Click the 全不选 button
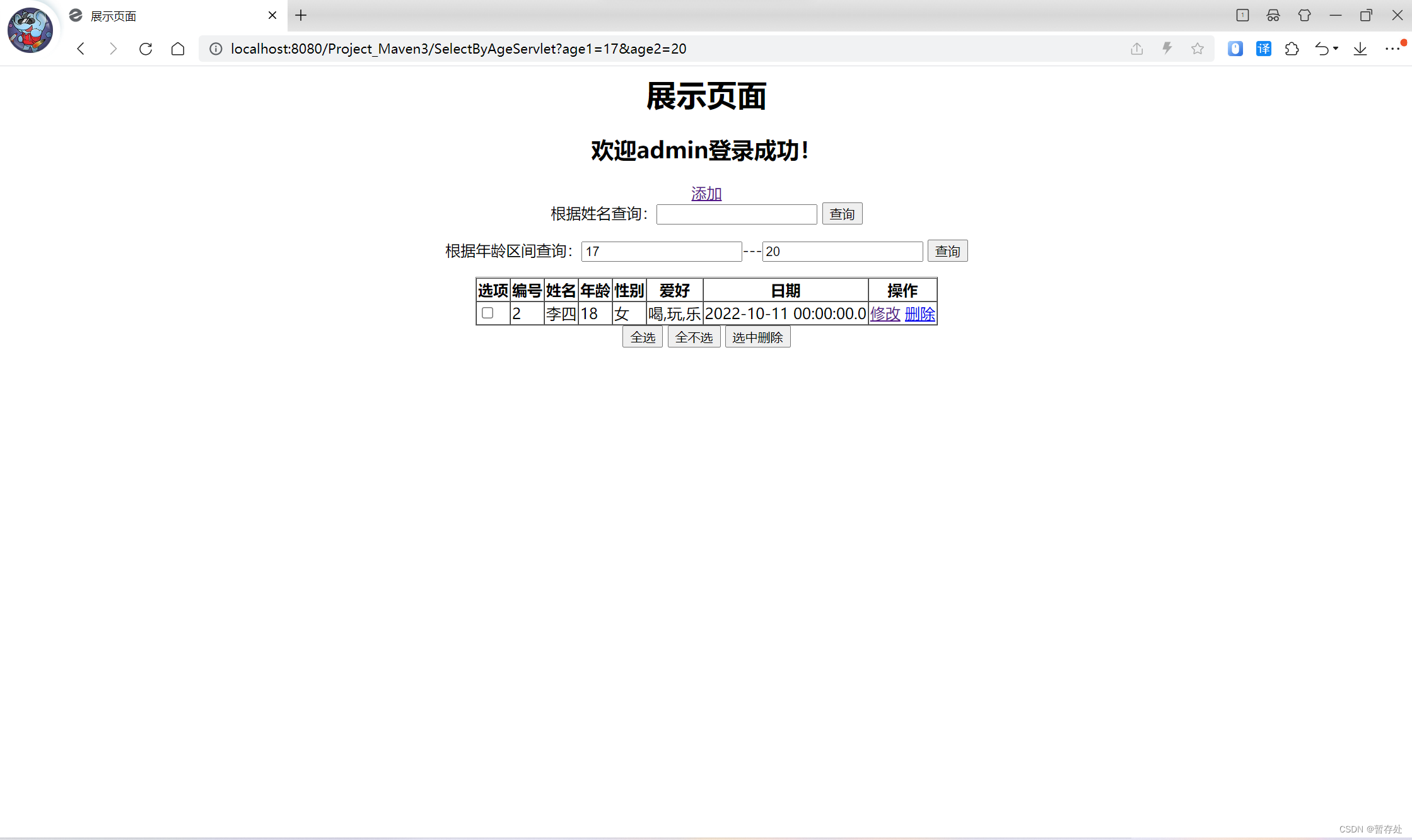 click(x=694, y=337)
